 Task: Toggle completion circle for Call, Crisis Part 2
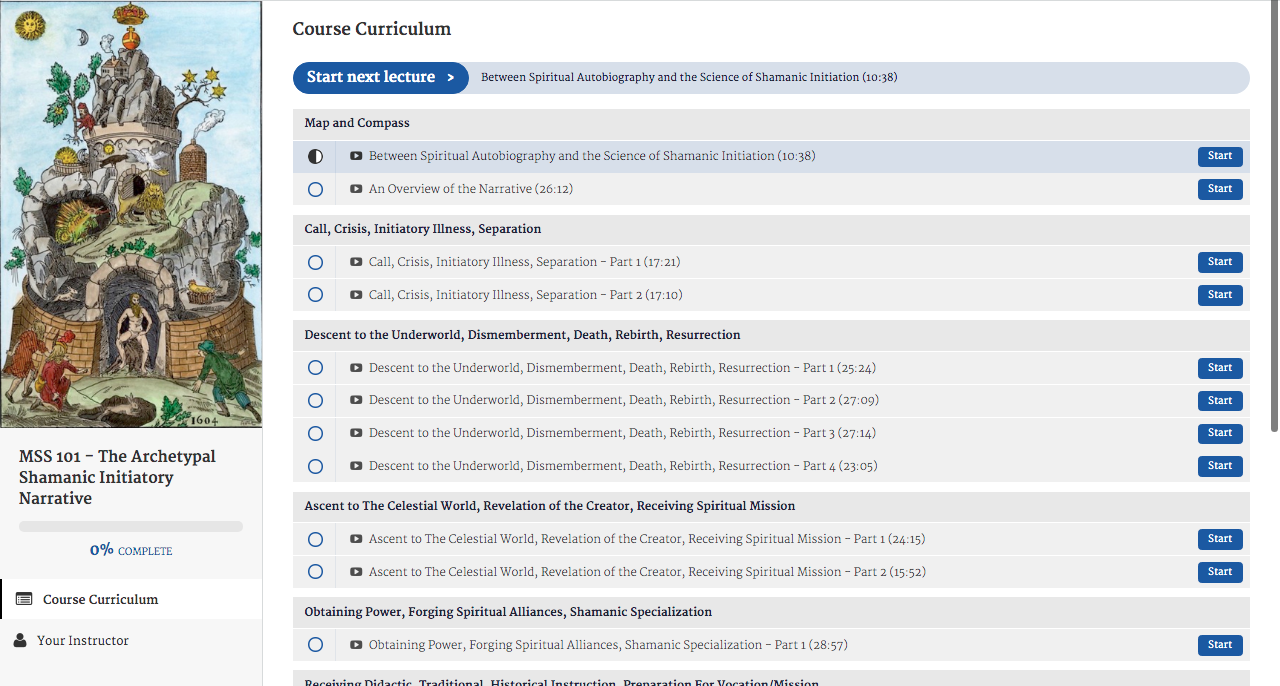click(x=316, y=295)
